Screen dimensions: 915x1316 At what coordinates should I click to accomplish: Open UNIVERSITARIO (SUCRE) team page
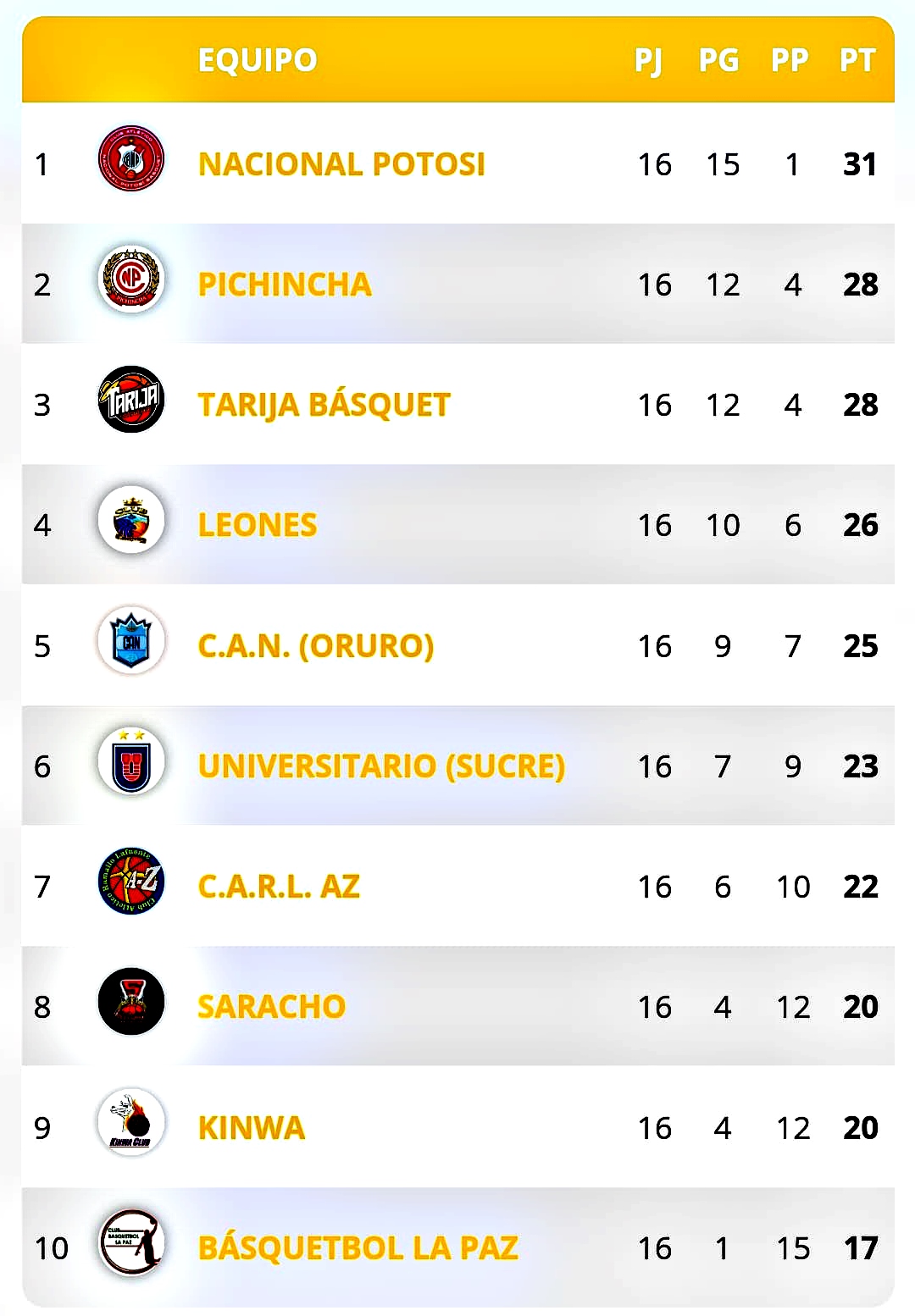[381, 766]
